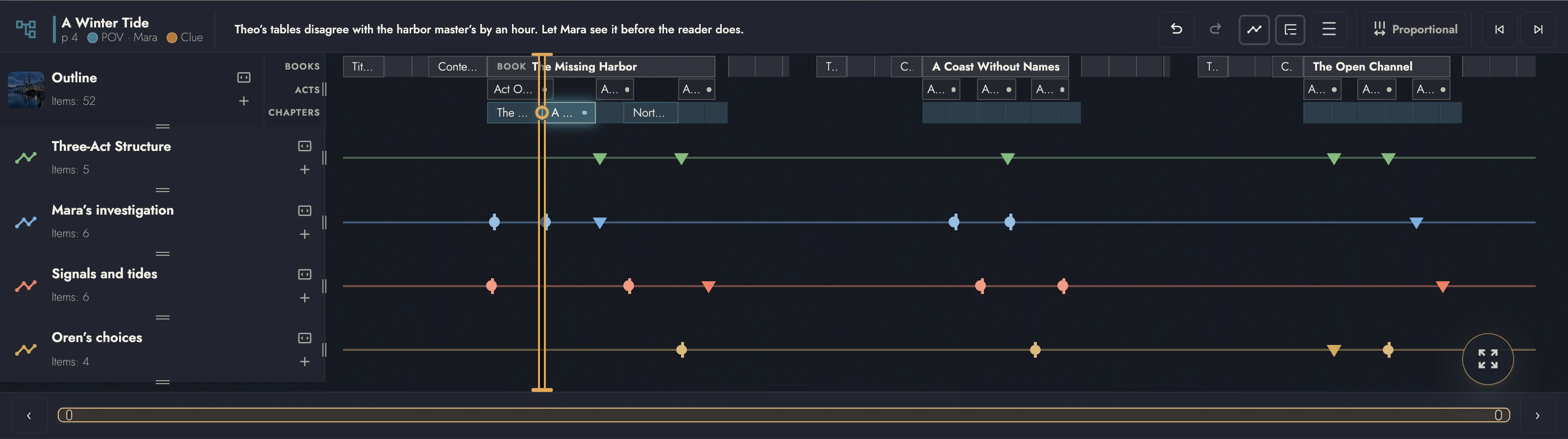Image resolution: width=1568 pixels, height=439 pixels.
Task: Collapse the Mara's investigation track
Action: pos(304,211)
